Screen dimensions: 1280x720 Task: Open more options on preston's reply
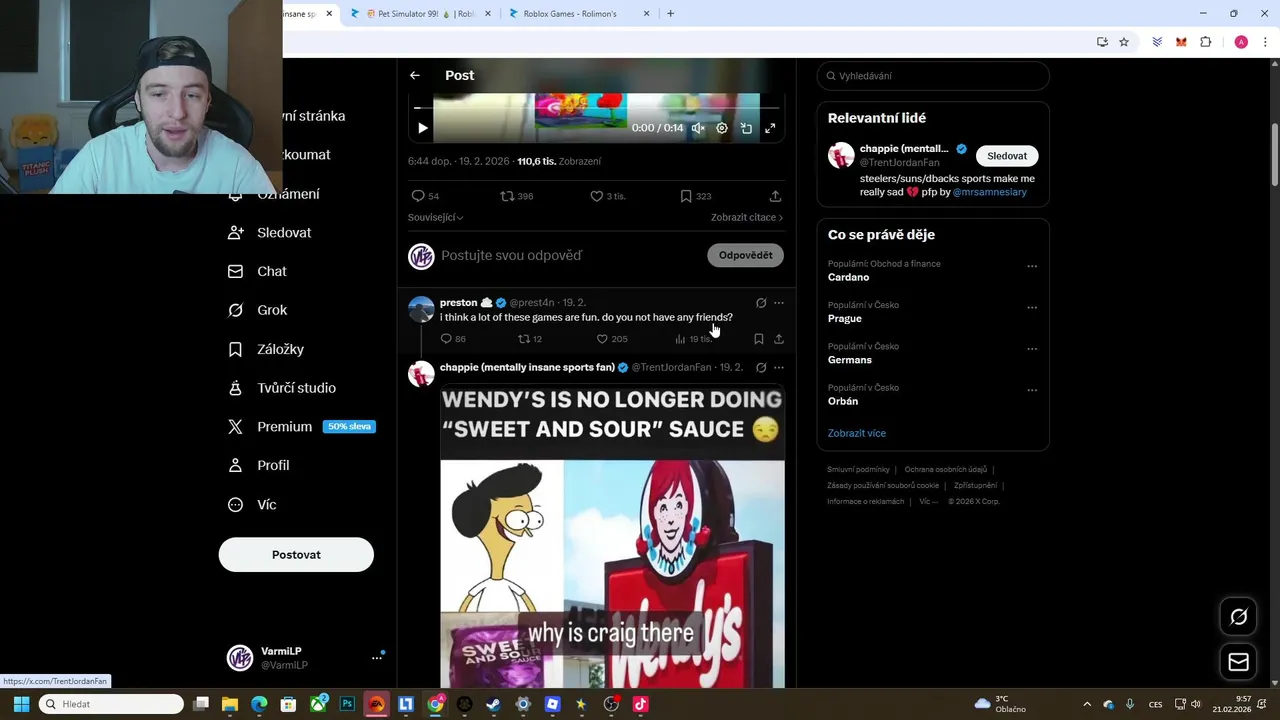(x=779, y=303)
